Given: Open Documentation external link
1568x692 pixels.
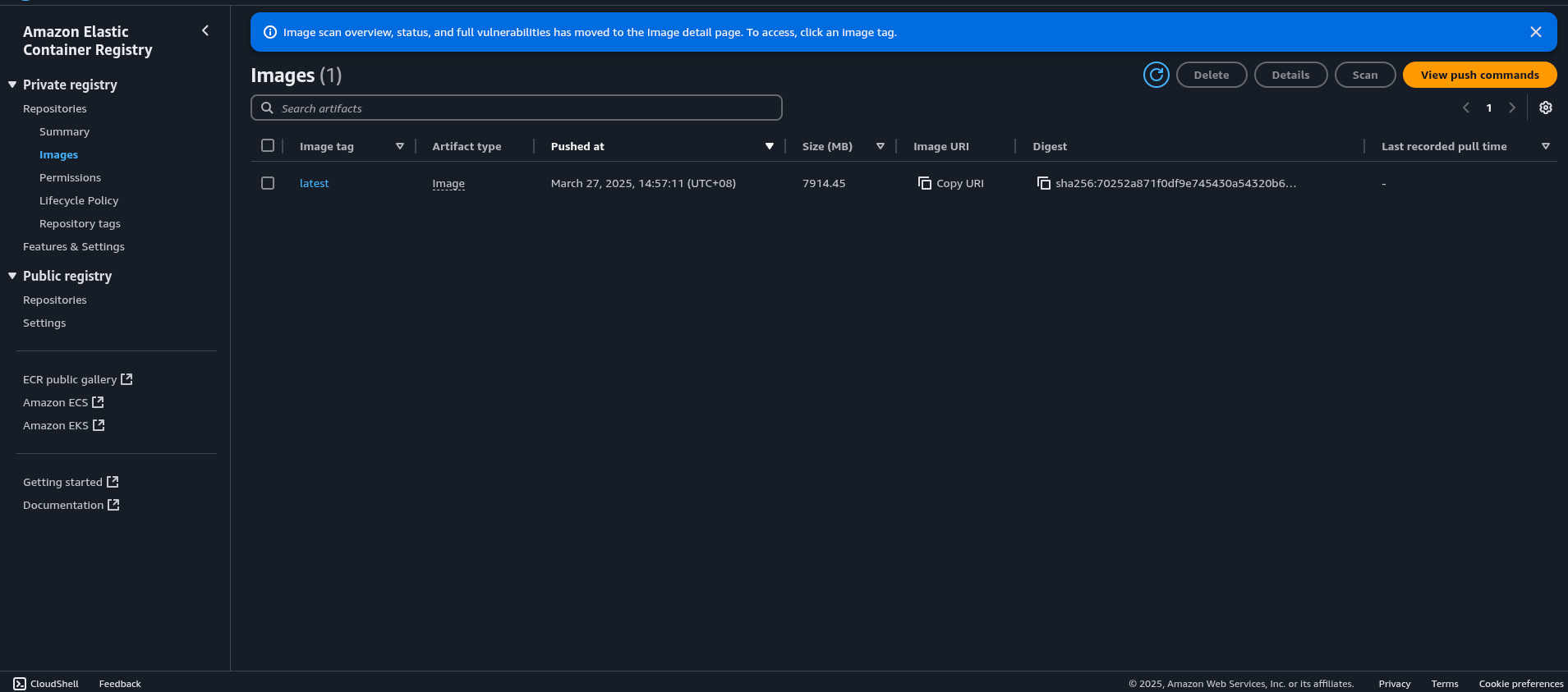Looking at the screenshot, I should point(71,505).
